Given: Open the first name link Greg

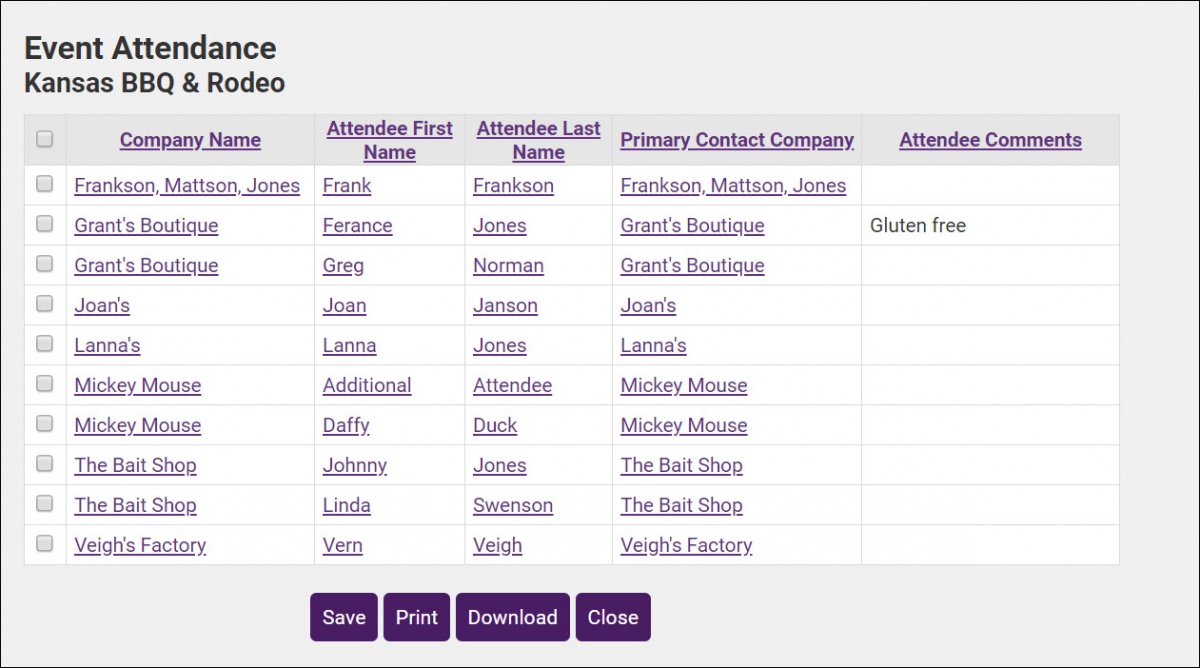Looking at the screenshot, I should coord(343,266).
